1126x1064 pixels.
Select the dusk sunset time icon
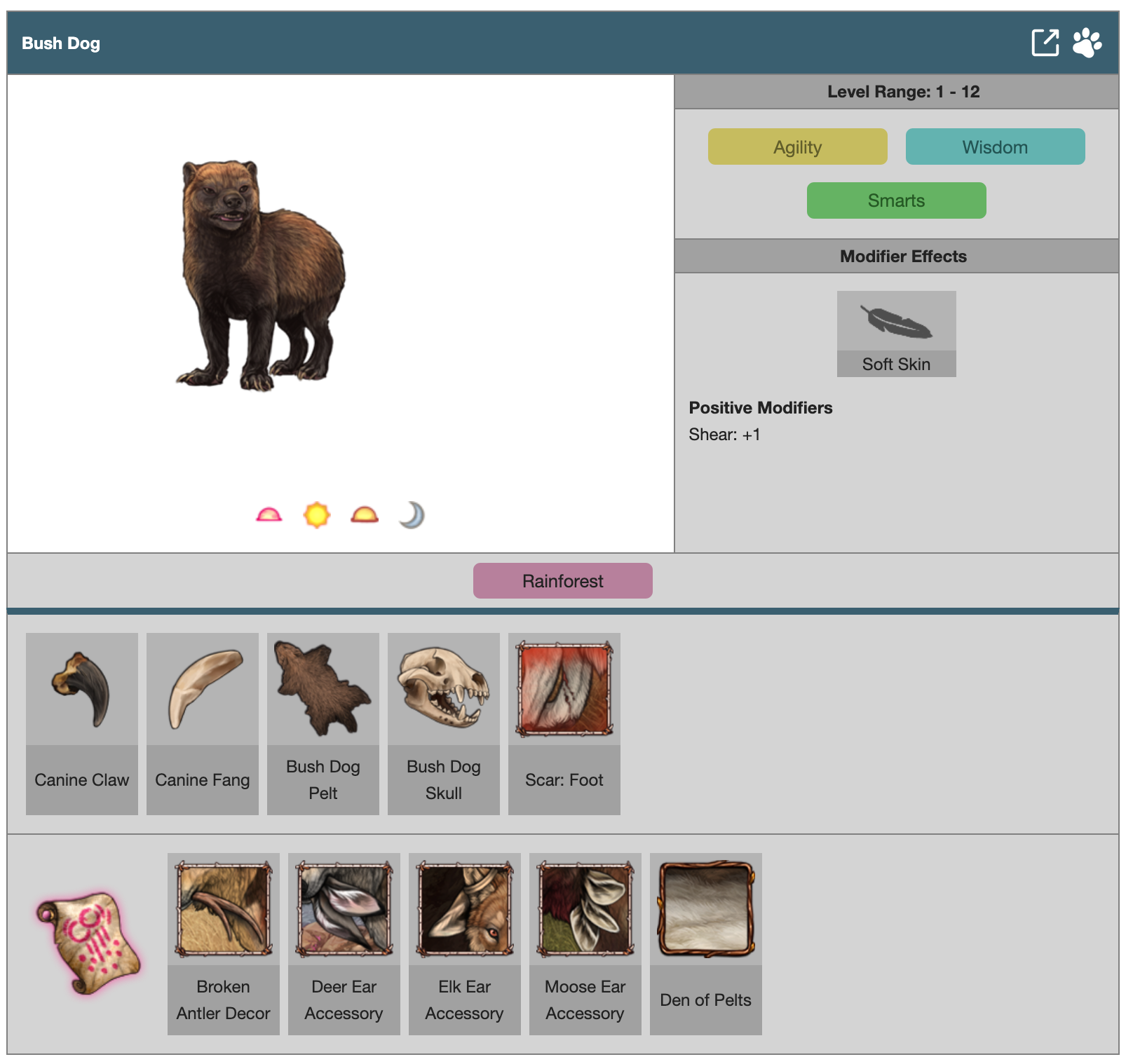click(365, 516)
